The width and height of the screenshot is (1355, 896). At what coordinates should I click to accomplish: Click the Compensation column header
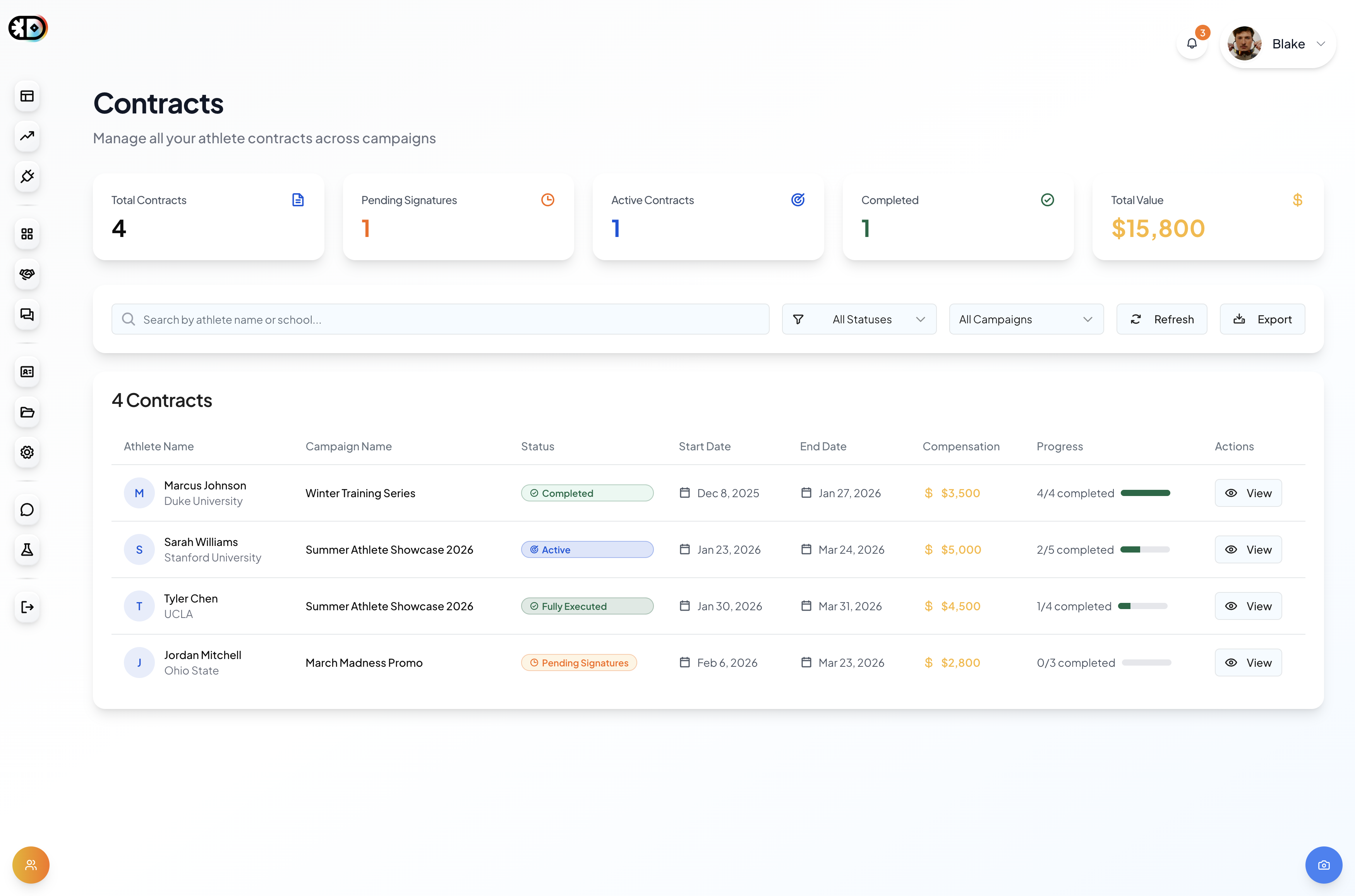961,446
